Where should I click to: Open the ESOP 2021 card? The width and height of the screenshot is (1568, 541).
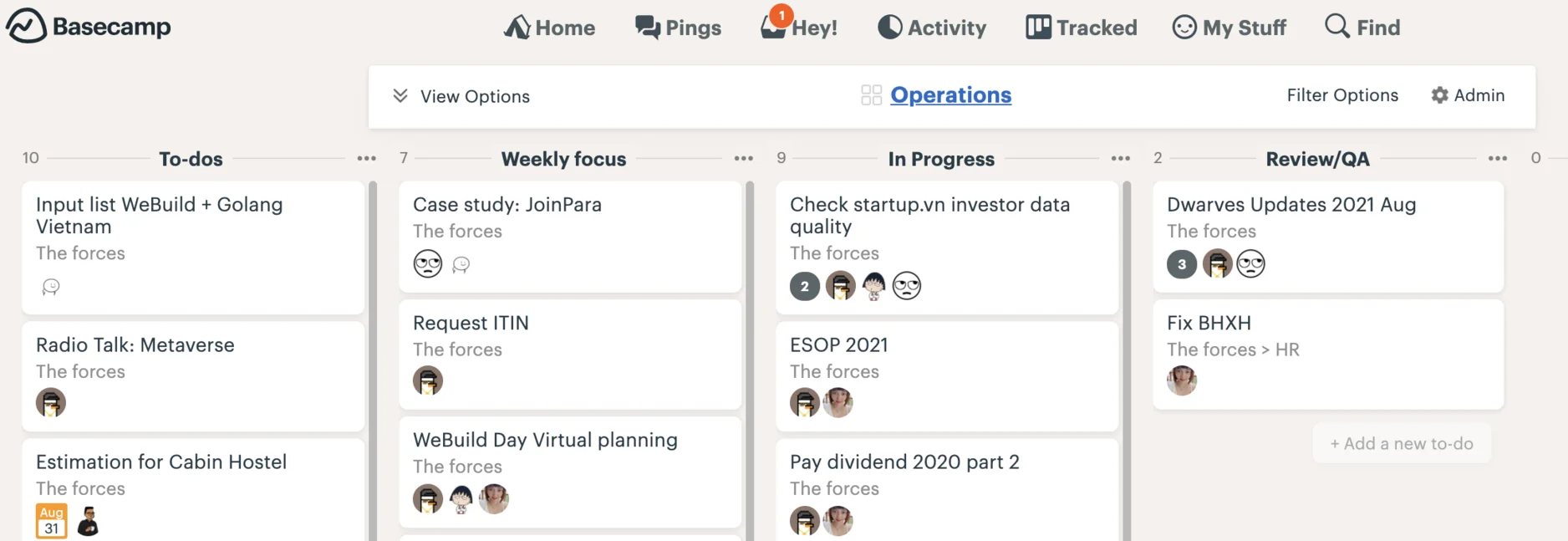click(x=947, y=376)
